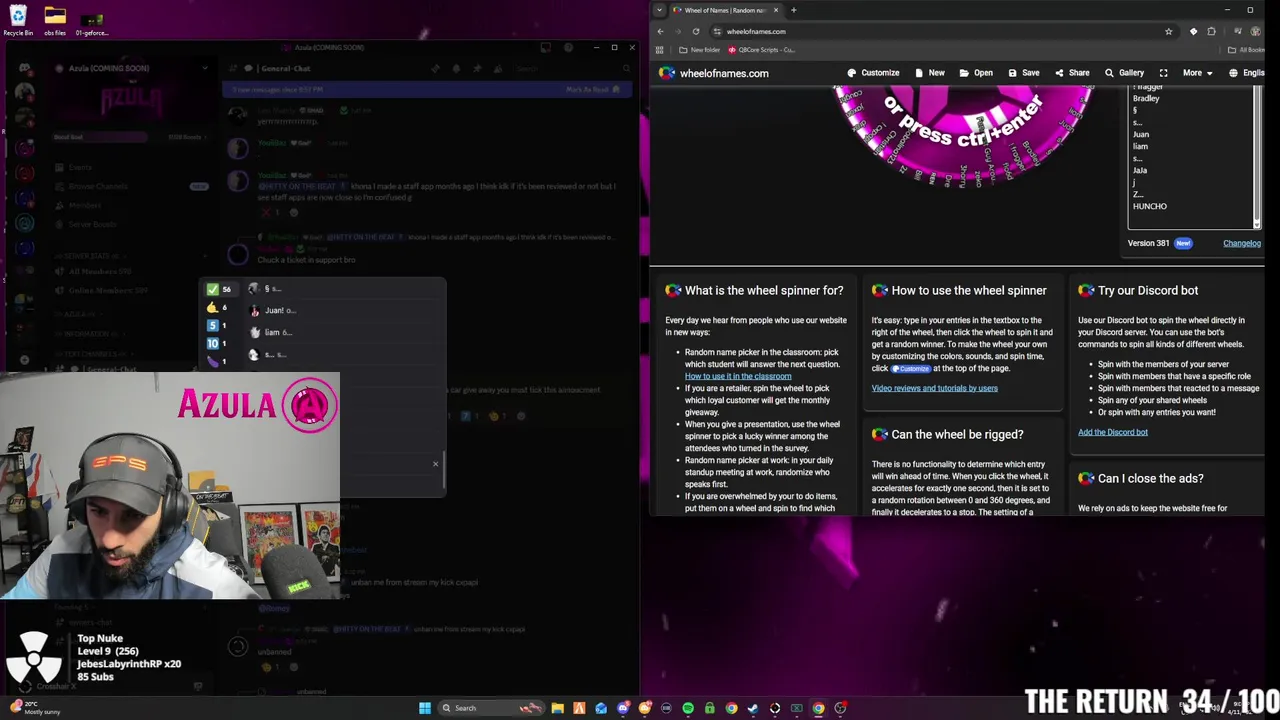Select the call-me hand reaction with 6
Screen dimensions: 1280x720
(x=217, y=308)
